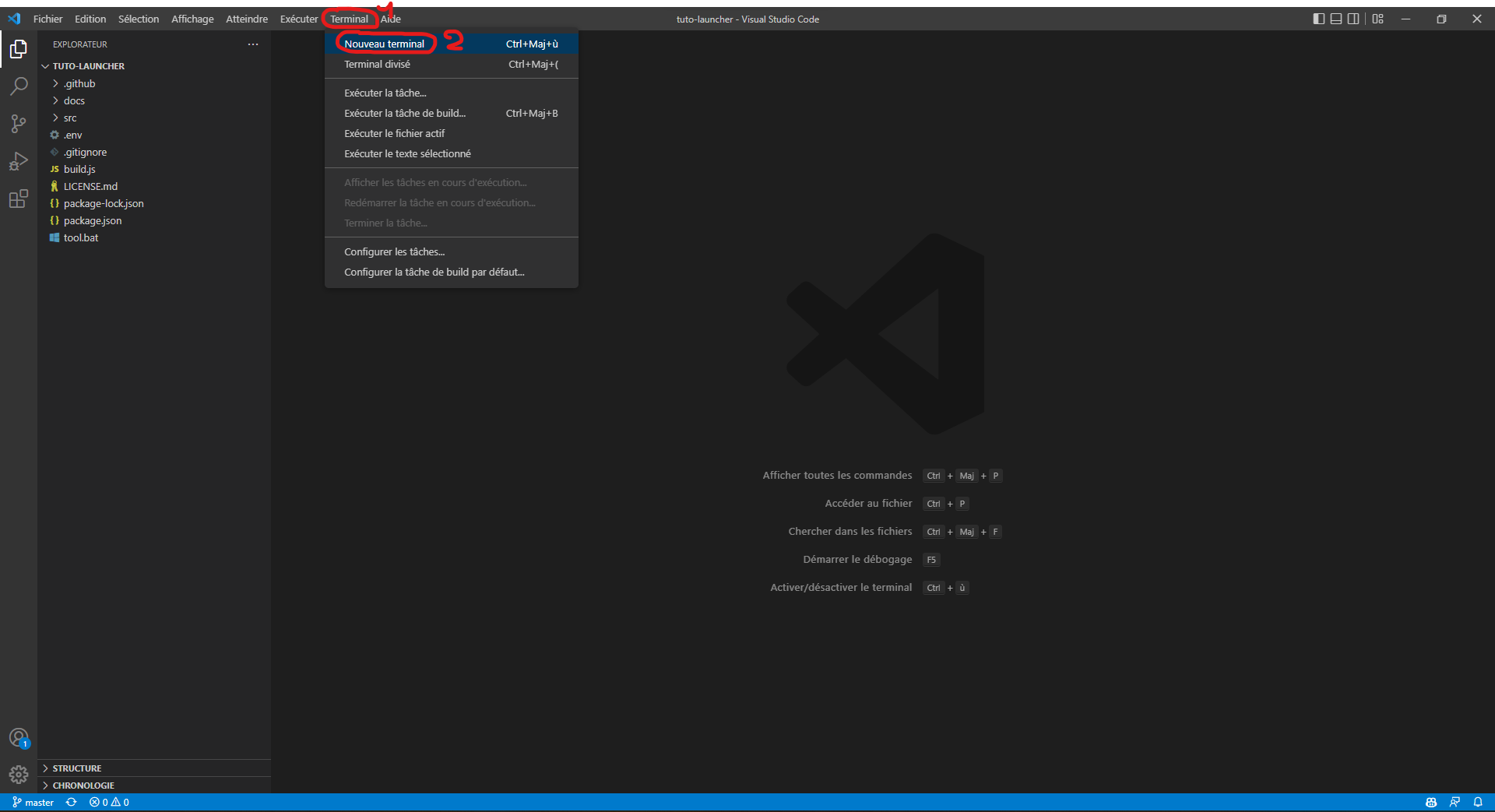The height and width of the screenshot is (812, 1495).
Task: Open the Fichier menu
Action: (47, 19)
